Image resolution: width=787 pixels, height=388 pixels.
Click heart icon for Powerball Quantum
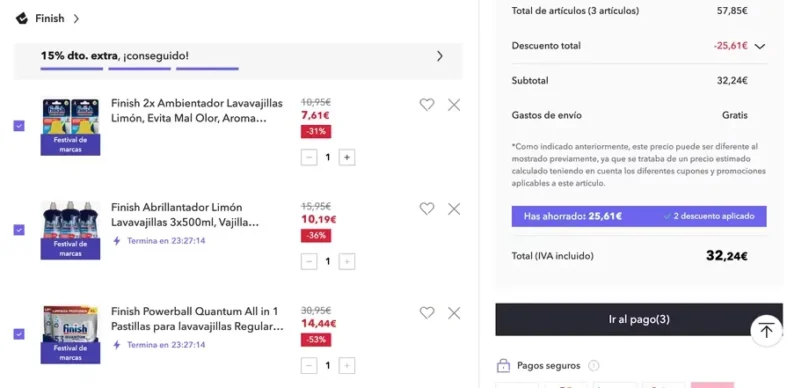click(427, 313)
